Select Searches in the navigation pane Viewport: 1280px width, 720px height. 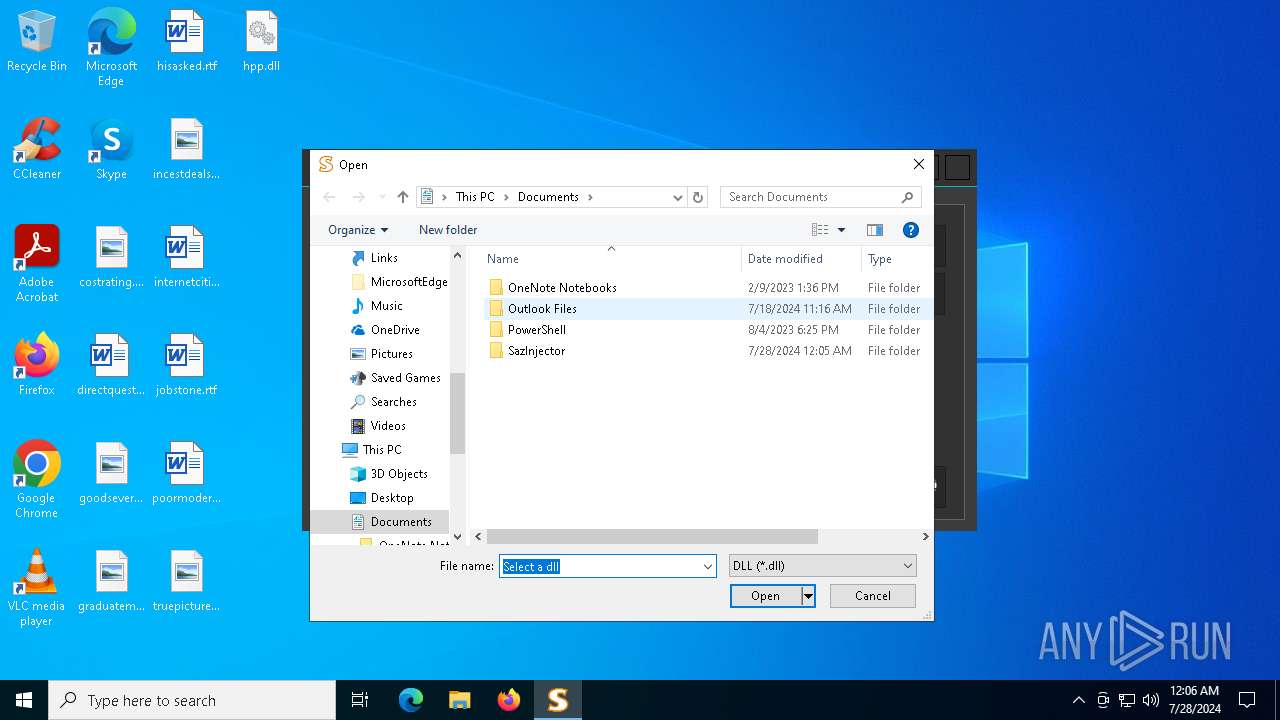pyautogui.click(x=393, y=402)
